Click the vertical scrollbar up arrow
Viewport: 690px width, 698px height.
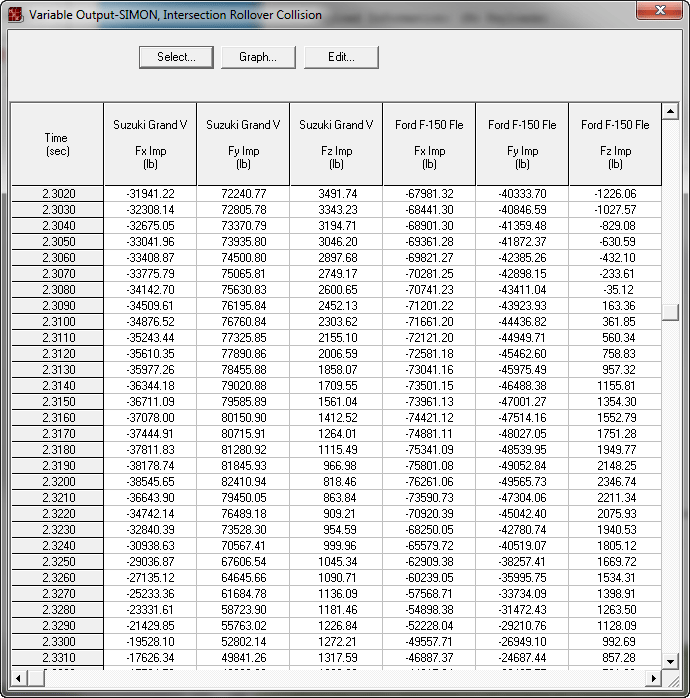671,109
